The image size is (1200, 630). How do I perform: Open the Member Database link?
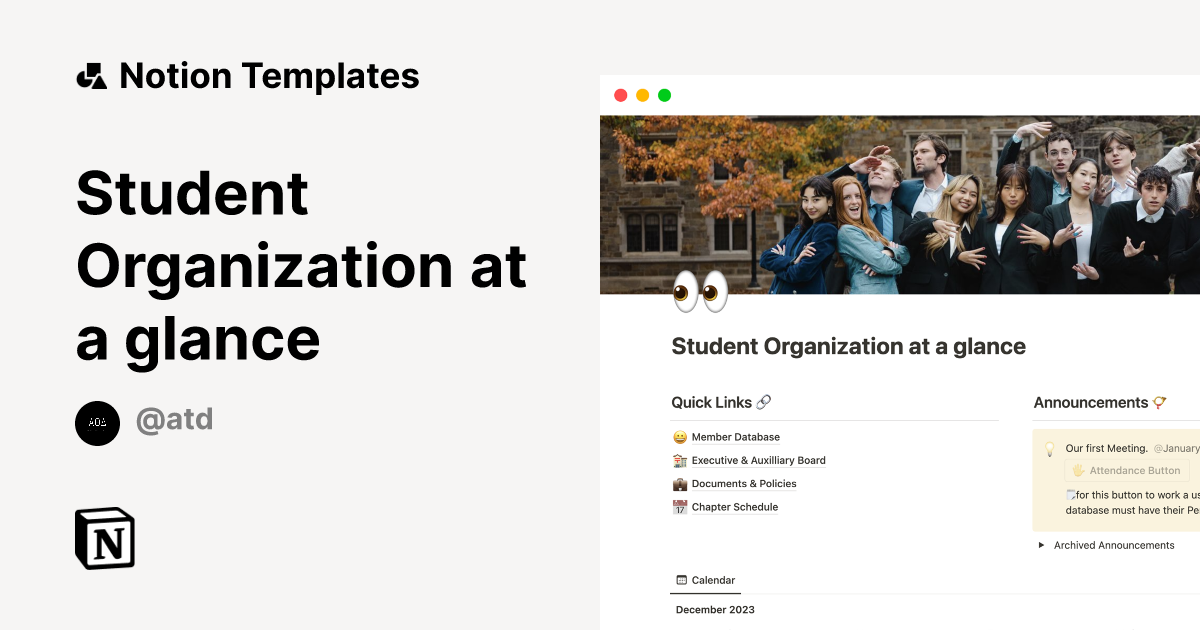735,437
